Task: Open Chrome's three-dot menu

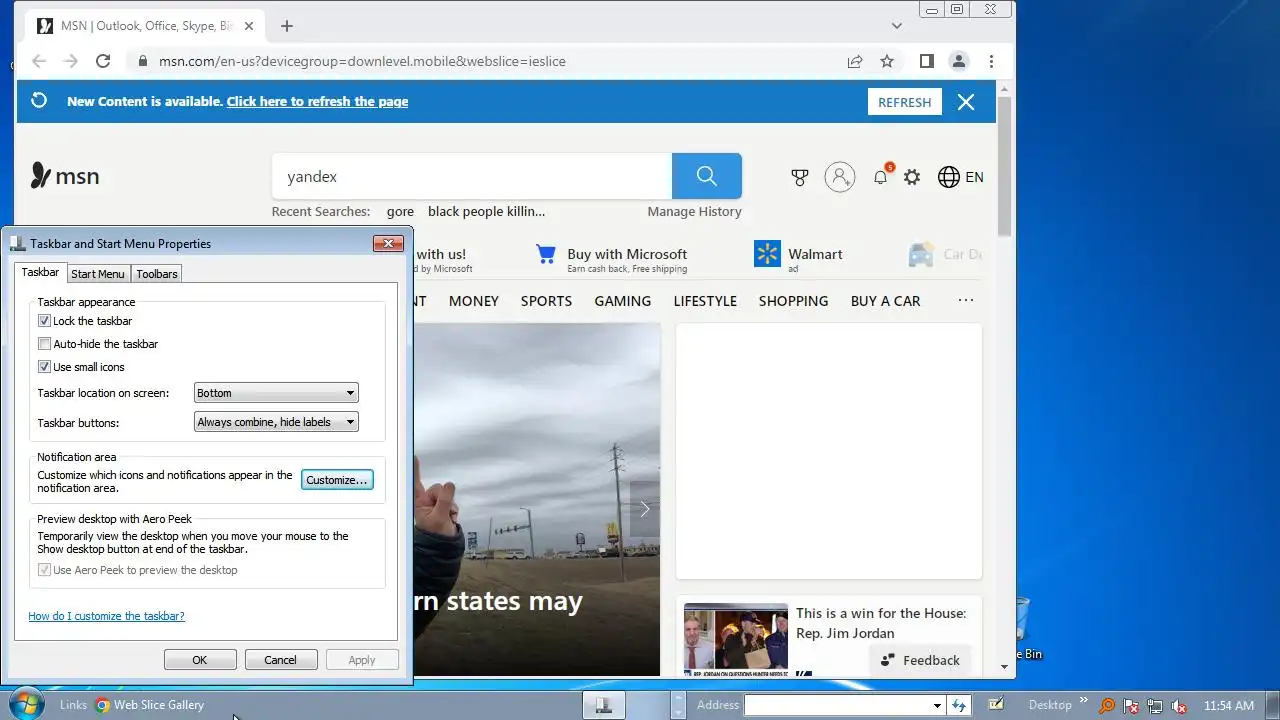Action: 991,61
